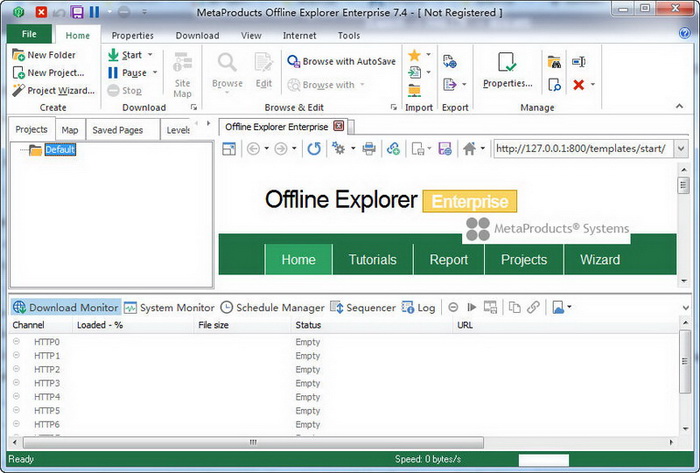Go to browser home page icon
700x473 pixels.
tap(469, 149)
